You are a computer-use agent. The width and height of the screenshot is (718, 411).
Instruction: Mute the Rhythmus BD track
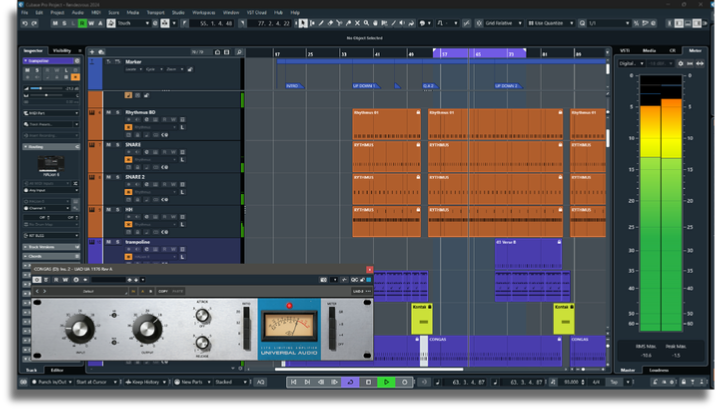point(109,113)
